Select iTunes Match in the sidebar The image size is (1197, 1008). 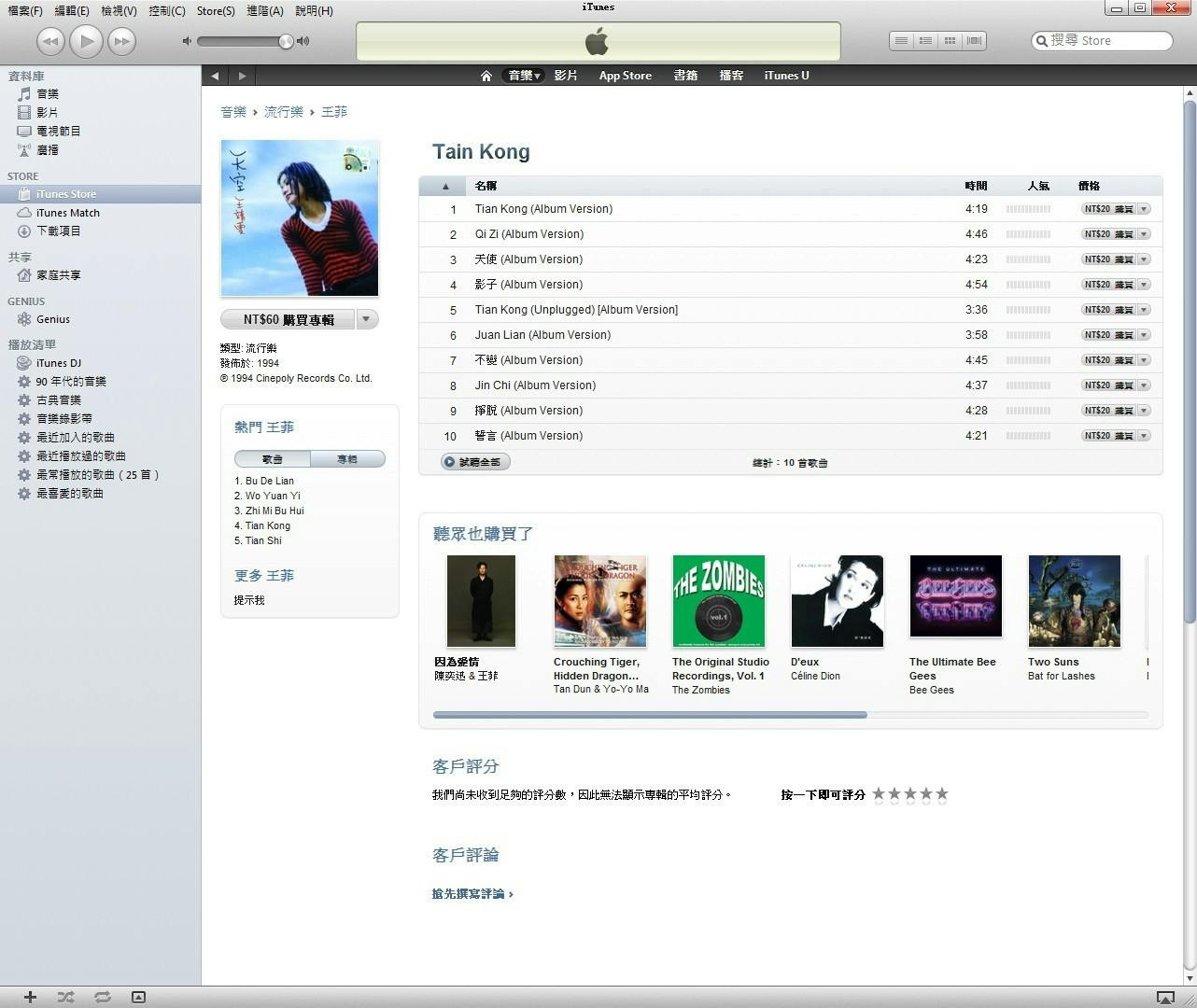[67, 213]
